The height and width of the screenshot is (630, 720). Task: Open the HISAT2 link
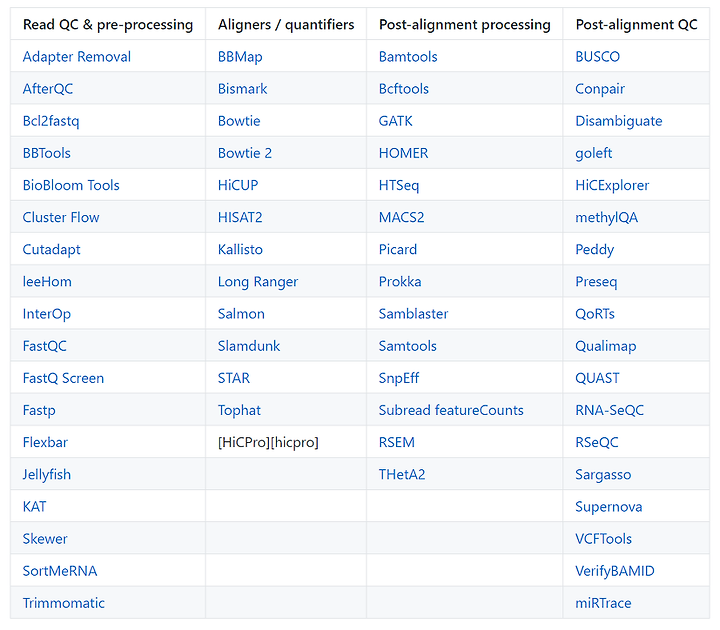(240, 217)
